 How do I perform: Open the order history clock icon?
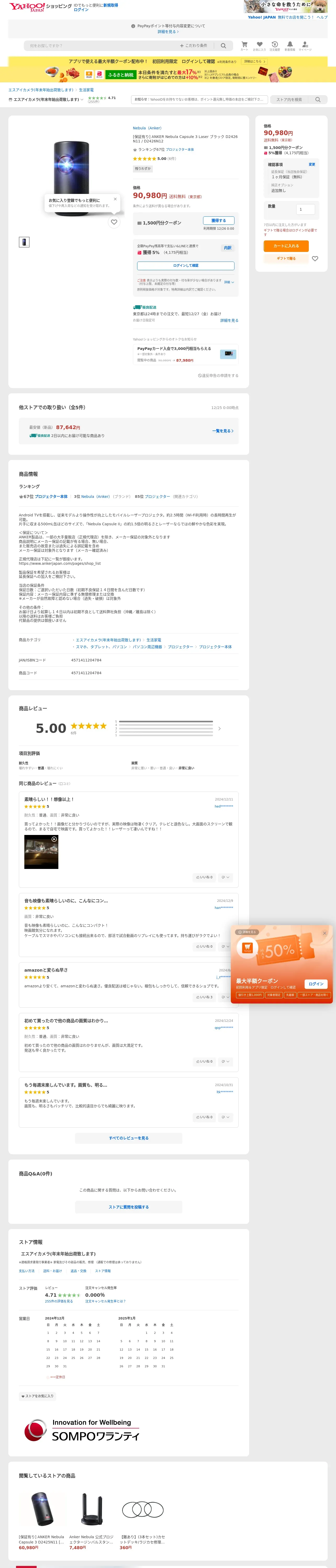coord(275,44)
